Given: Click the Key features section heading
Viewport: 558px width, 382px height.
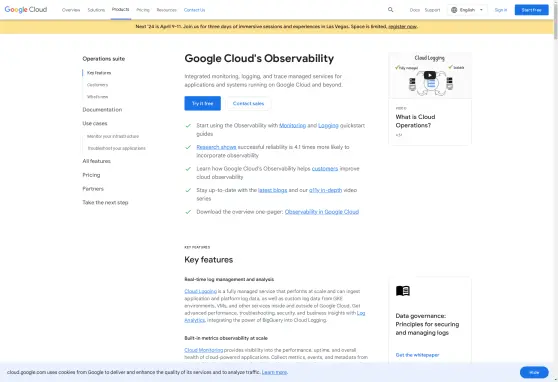Looking at the screenshot, I should [x=209, y=260].
